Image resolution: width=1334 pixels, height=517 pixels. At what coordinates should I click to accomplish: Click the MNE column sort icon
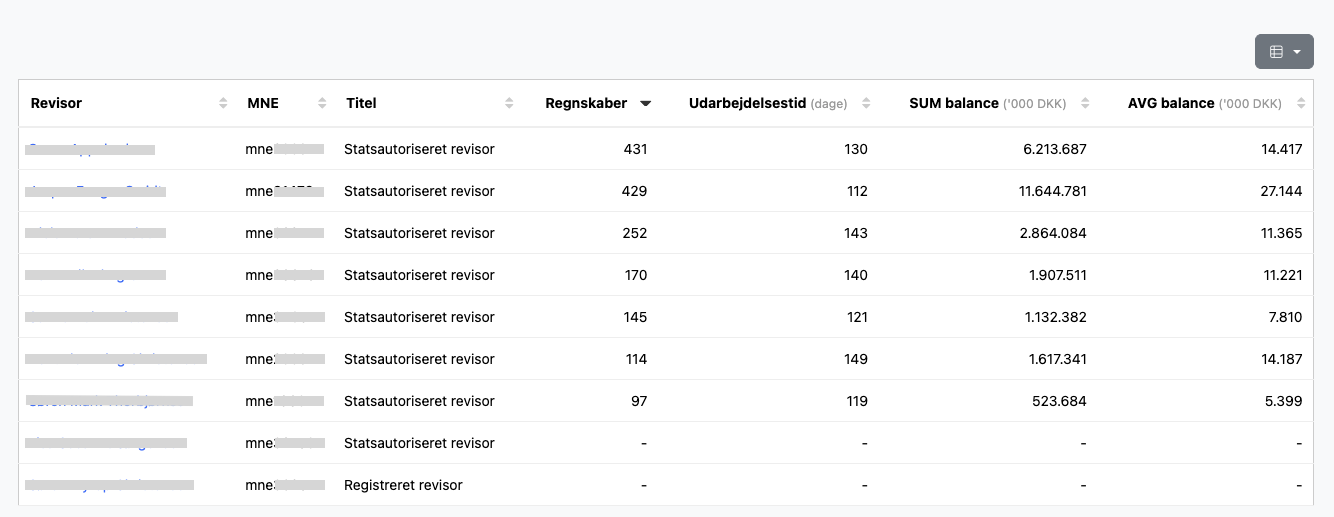point(322,103)
